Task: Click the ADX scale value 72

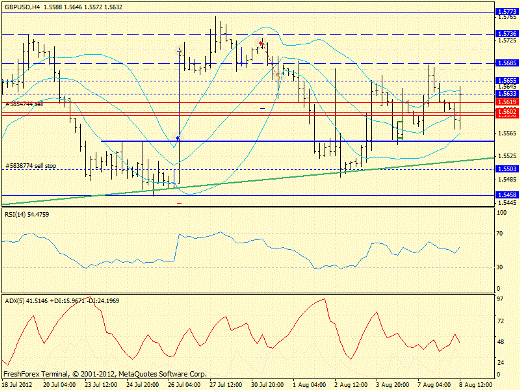Action: (x=500, y=321)
